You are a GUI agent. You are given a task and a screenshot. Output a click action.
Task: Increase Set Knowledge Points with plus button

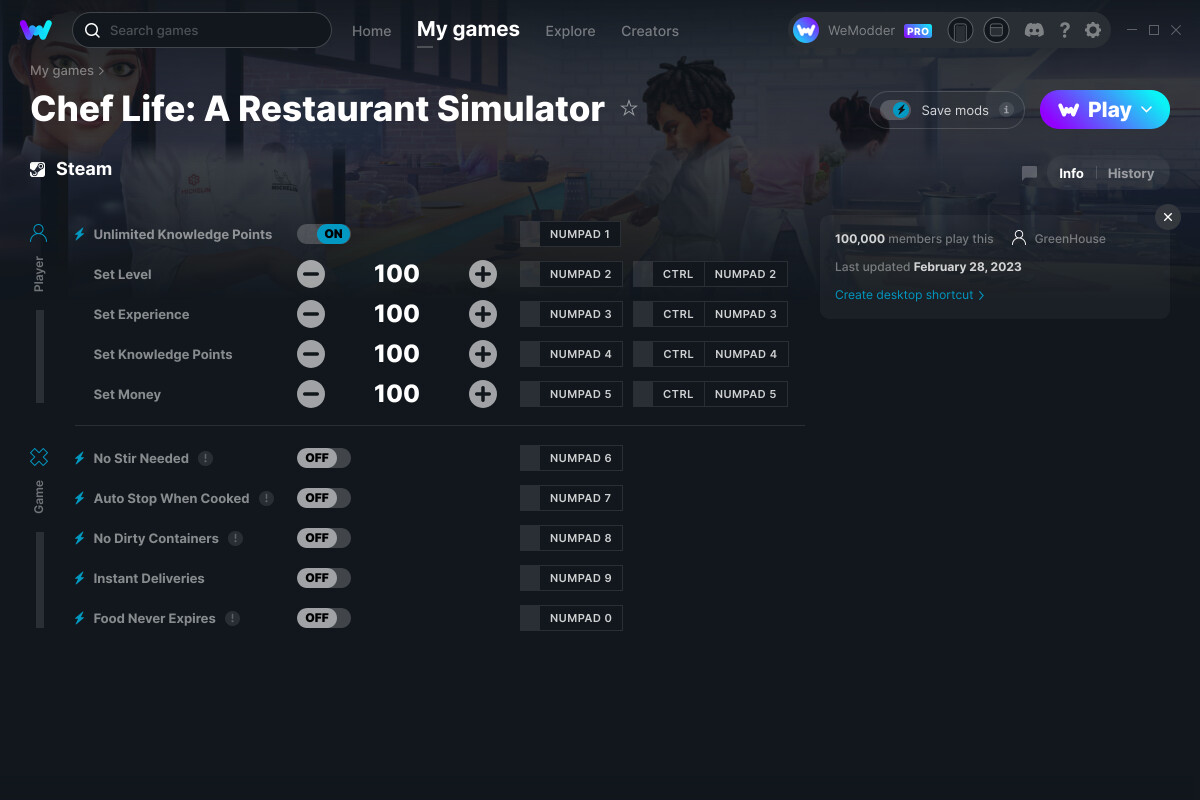483,354
